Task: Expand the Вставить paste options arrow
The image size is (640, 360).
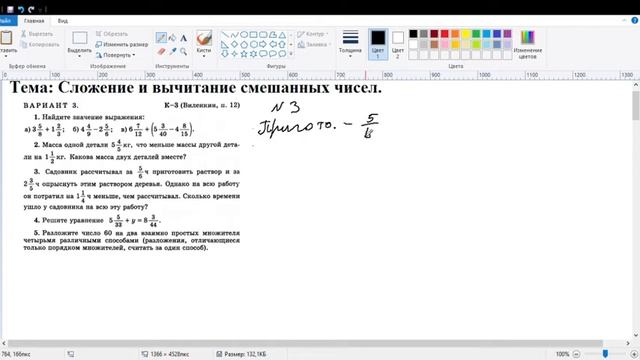Action: click(x=6, y=56)
